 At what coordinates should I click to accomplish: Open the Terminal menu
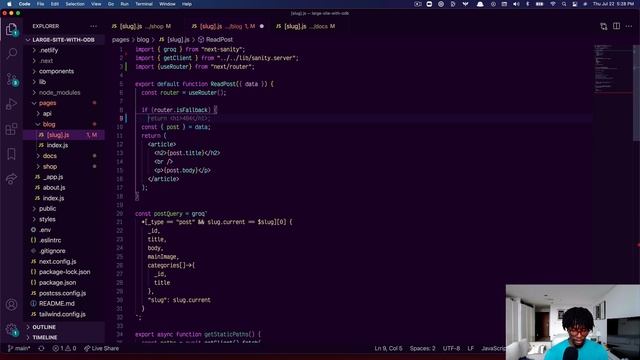click(144, 4)
